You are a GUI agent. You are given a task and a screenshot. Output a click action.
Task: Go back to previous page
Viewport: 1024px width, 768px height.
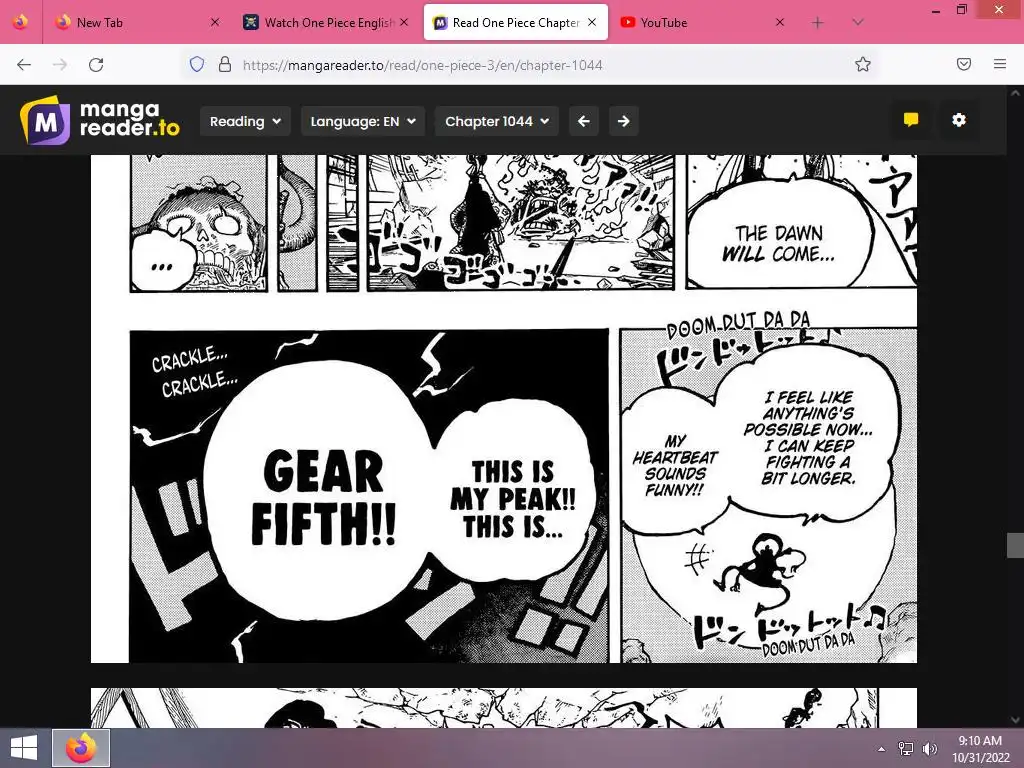pos(24,65)
